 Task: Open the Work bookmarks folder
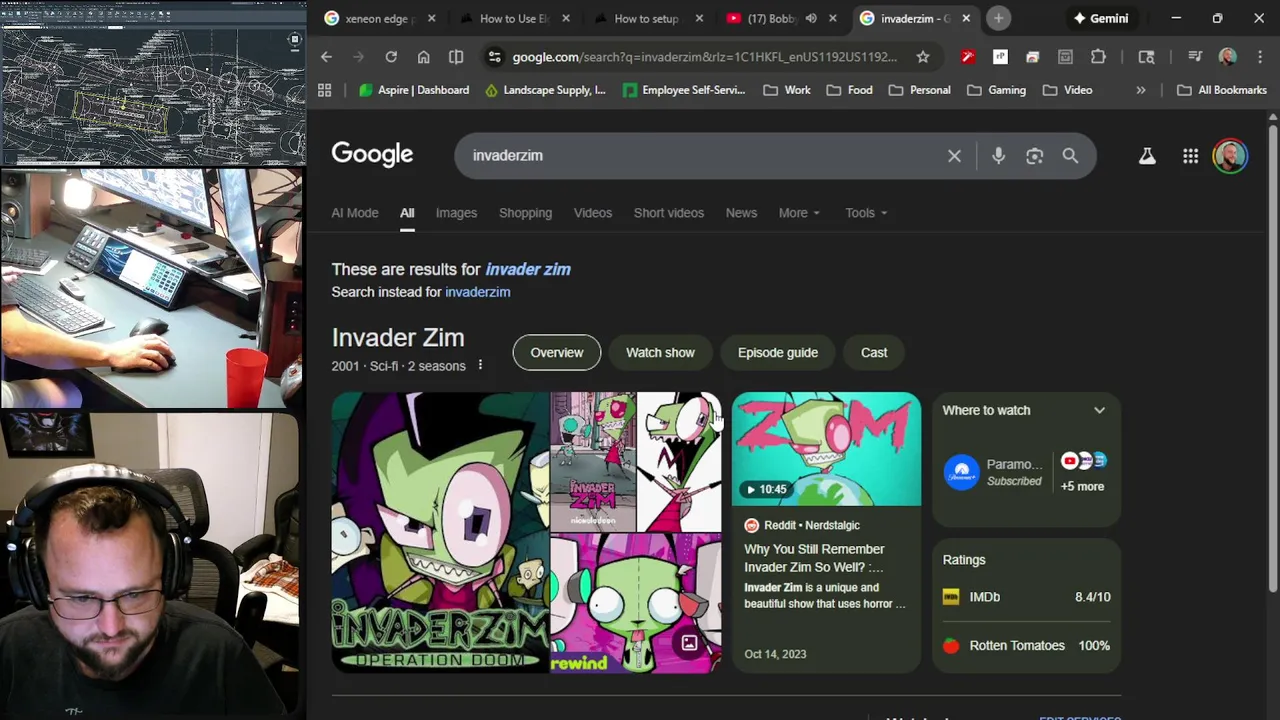click(x=787, y=90)
